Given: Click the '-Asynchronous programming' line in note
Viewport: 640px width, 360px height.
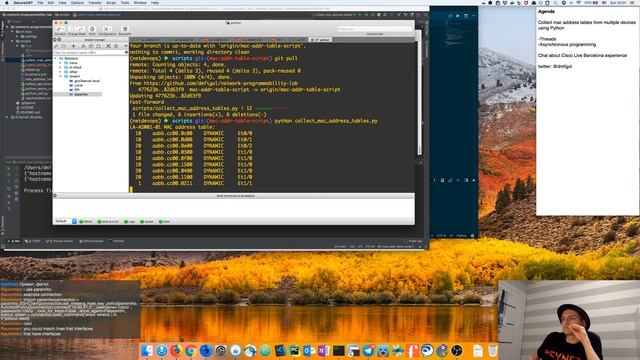Looking at the screenshot, I should tap(567, 44).
